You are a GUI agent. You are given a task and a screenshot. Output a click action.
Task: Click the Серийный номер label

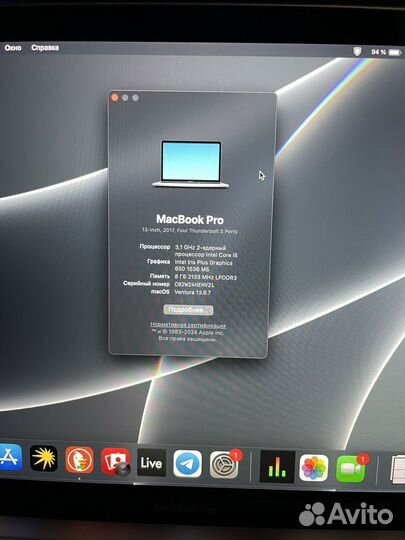tap(146, 284)
